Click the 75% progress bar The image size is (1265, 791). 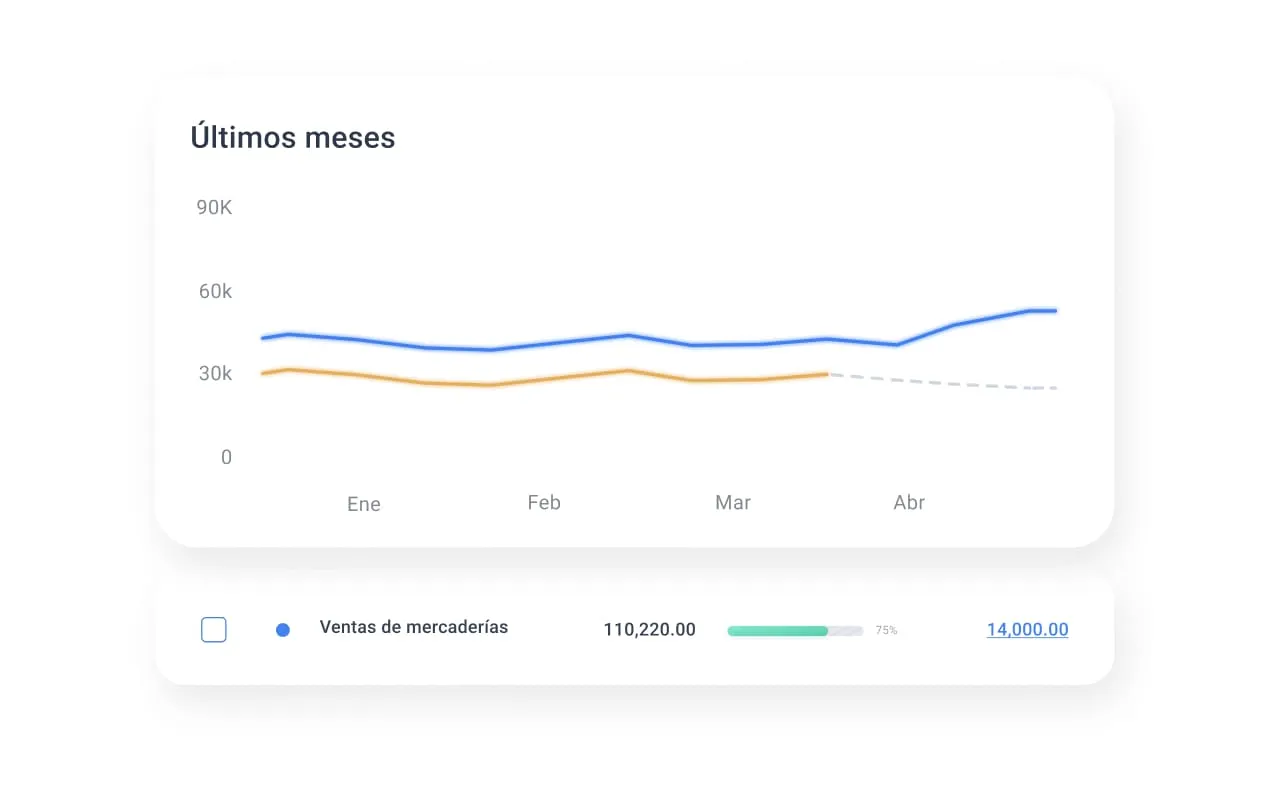795,630
